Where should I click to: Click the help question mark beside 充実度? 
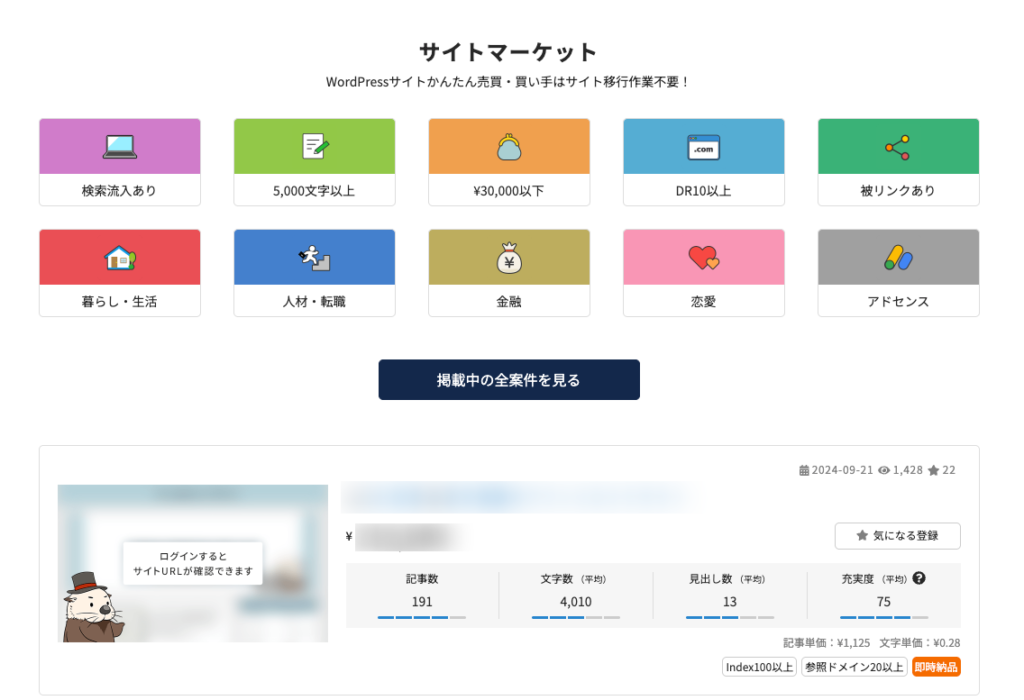[x=919, y=578]
